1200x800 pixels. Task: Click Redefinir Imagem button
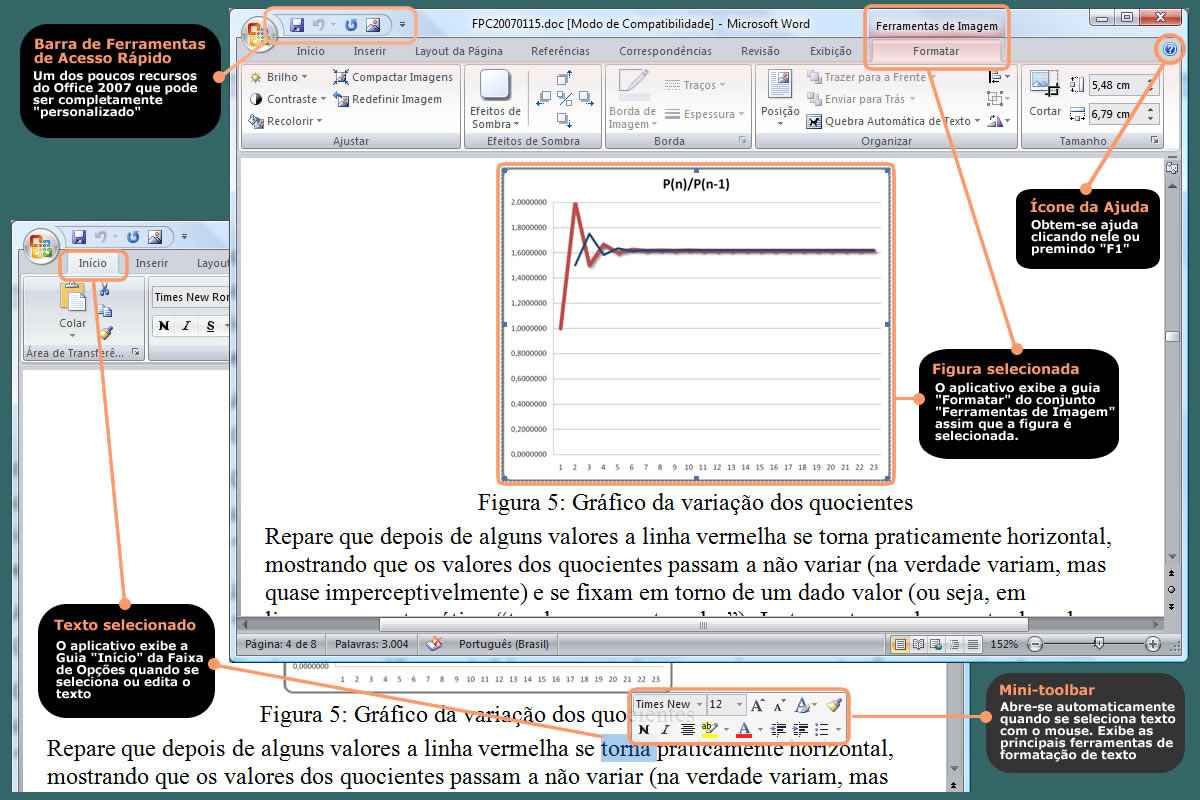(388, 99)
